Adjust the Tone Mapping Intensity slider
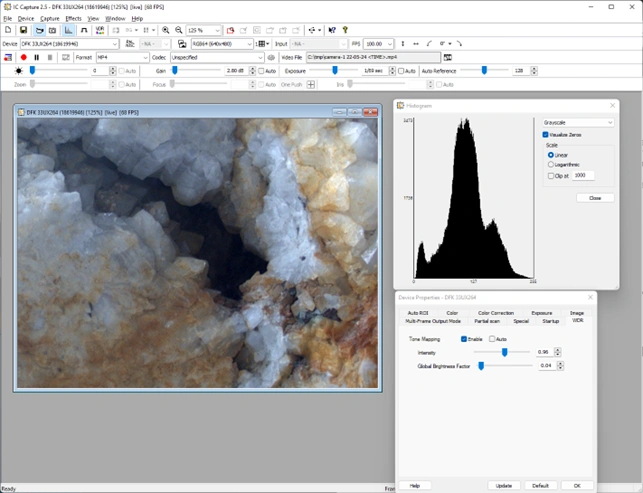 click(x=504, y=352)
